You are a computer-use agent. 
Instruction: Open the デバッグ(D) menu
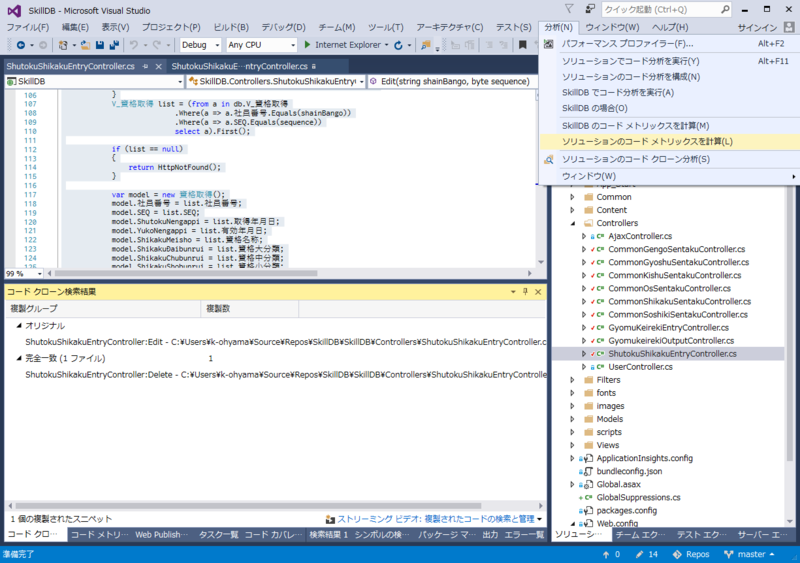pyautogui.click(x=283, y=27)
